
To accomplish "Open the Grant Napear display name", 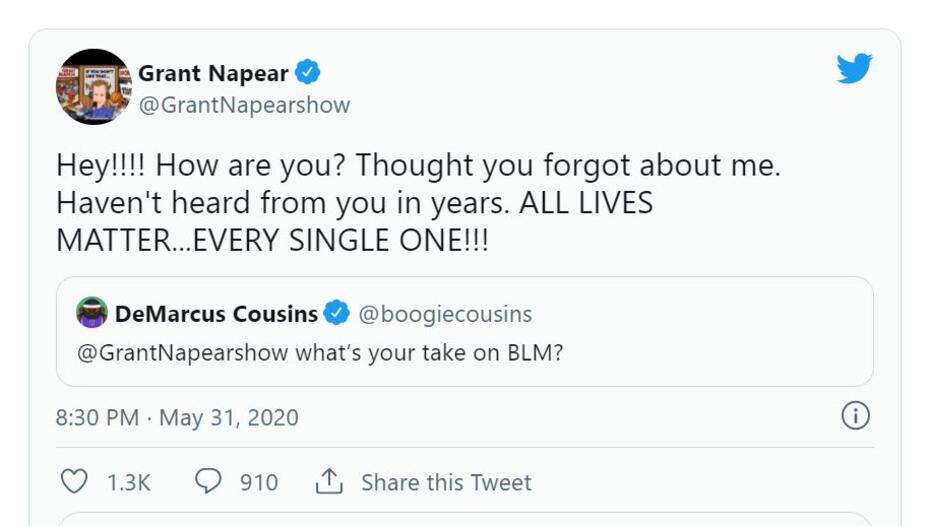I will (x=213, y=73).
